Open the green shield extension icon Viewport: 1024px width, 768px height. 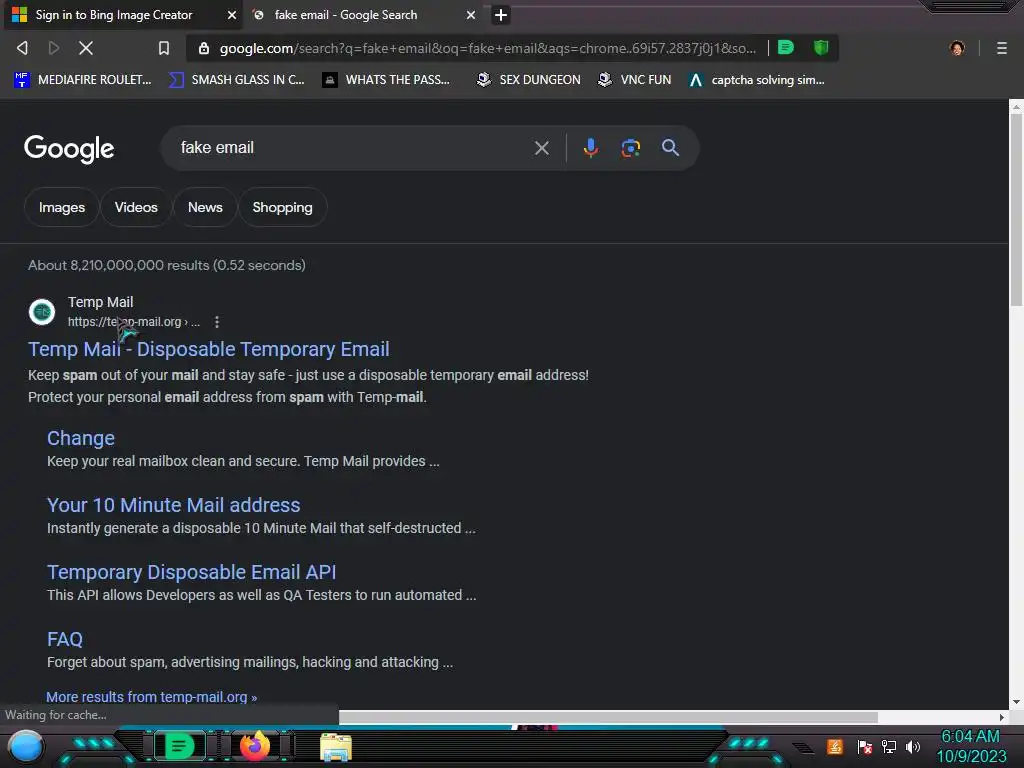(821, 48)
